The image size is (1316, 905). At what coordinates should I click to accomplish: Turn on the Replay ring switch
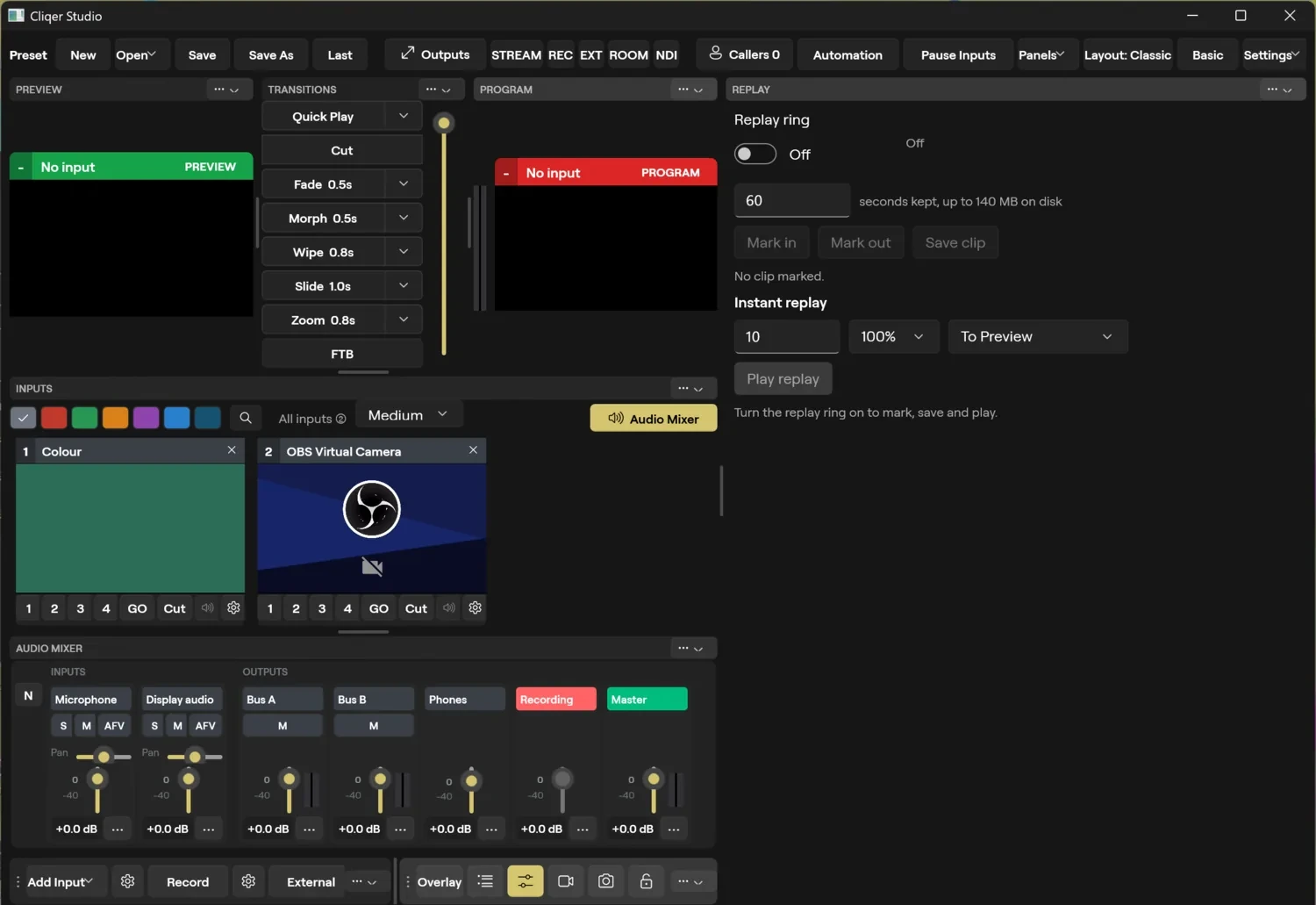pyautogui.click(x=755, y=154)
